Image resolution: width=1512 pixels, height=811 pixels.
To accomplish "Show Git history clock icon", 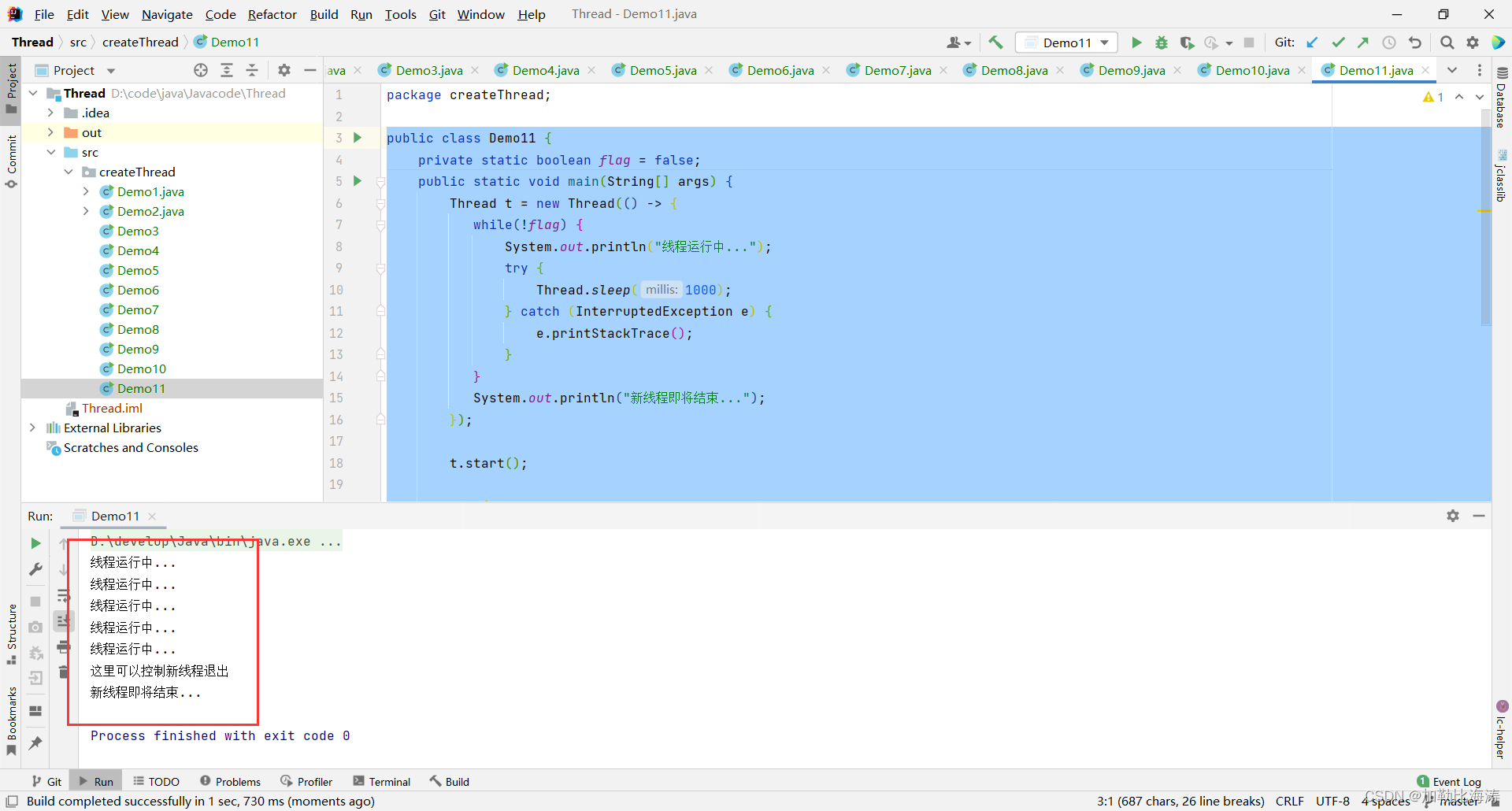I will click(x=1389, y=43).
